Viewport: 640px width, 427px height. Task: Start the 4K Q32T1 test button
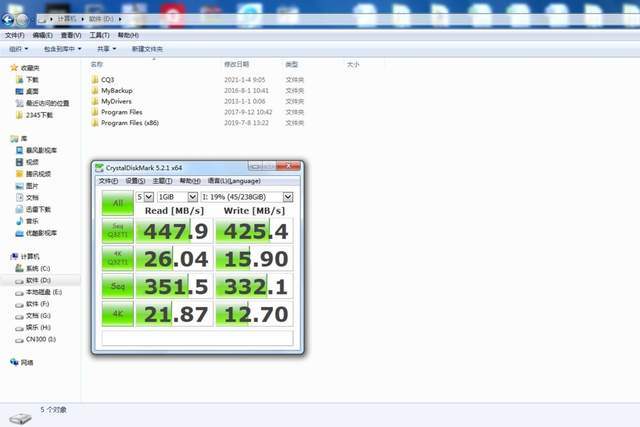(x=118, y=258)
